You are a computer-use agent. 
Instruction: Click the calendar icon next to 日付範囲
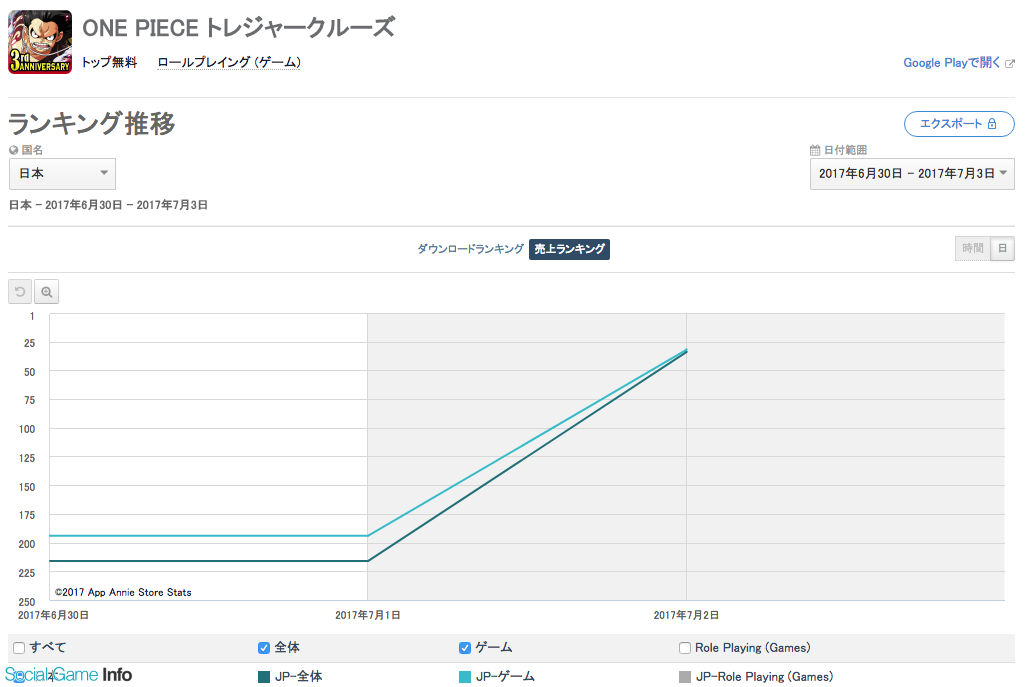click(815, 150)
